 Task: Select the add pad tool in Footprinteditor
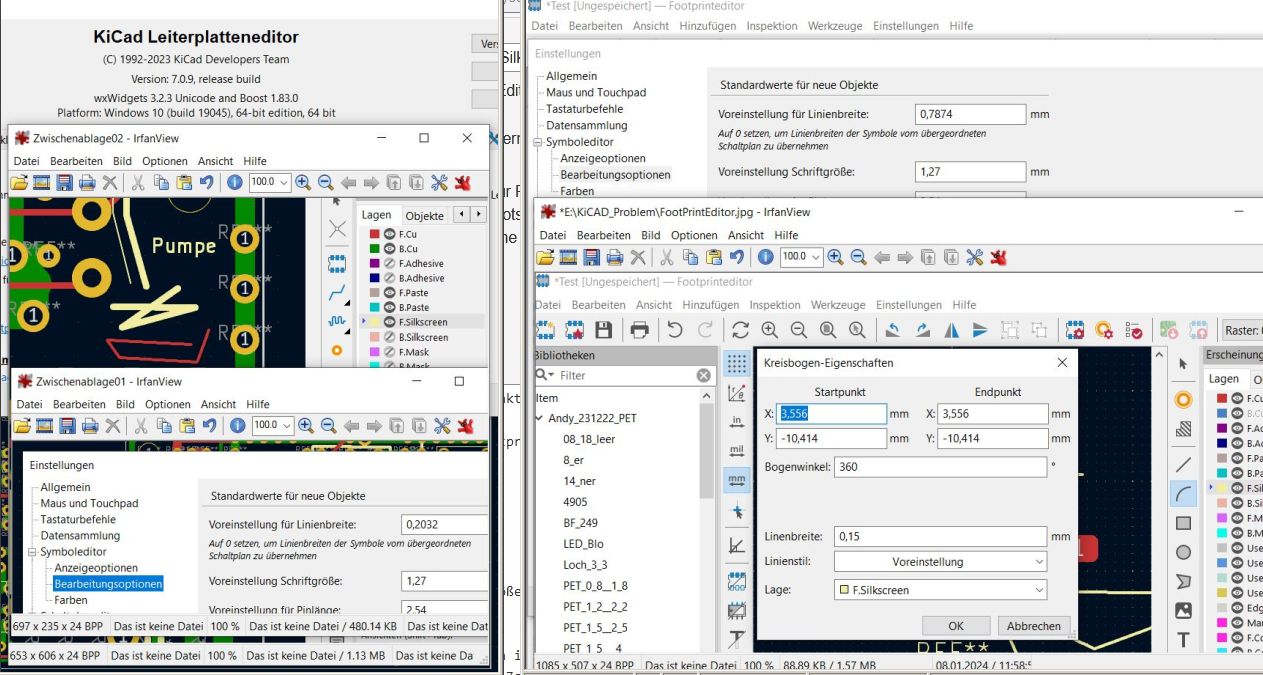(1183, 399)
